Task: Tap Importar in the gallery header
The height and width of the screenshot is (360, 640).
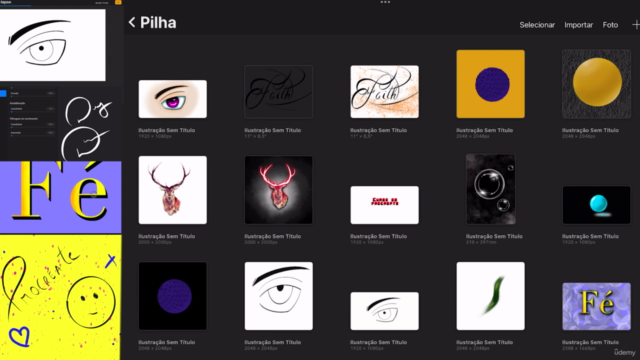Action: pyautogui.click(x=578, y=25)
